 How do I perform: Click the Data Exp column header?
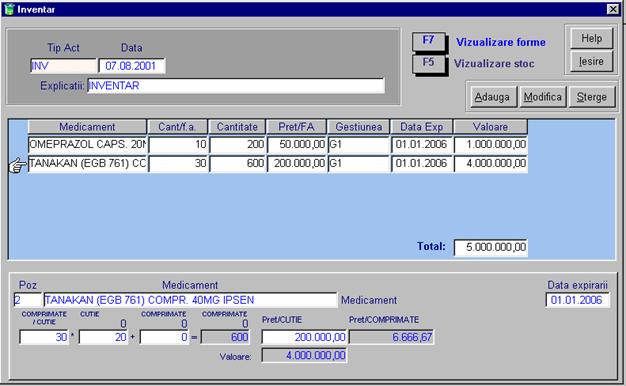tap(422, 127)
